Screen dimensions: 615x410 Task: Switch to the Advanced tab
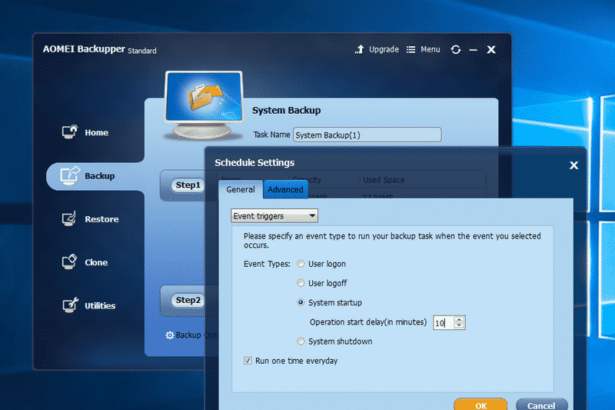(x=285, y=190)
